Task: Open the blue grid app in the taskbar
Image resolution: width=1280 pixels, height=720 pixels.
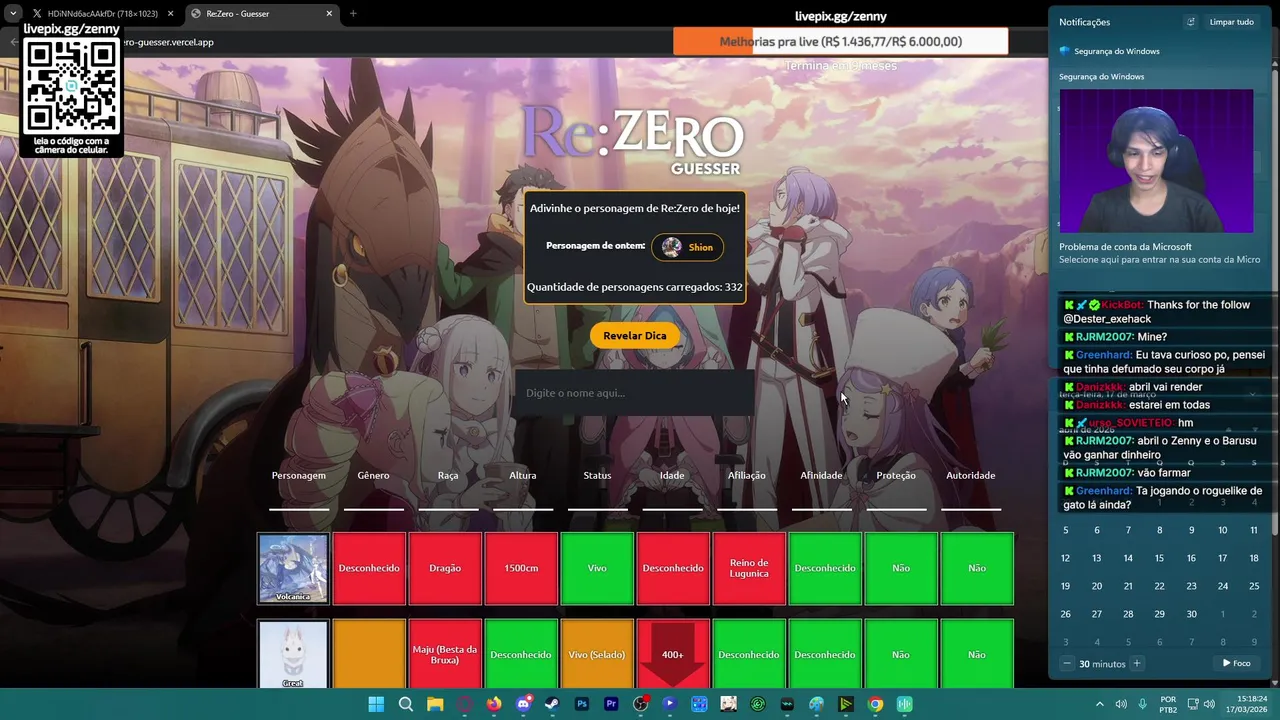Action: coord(699,704)
